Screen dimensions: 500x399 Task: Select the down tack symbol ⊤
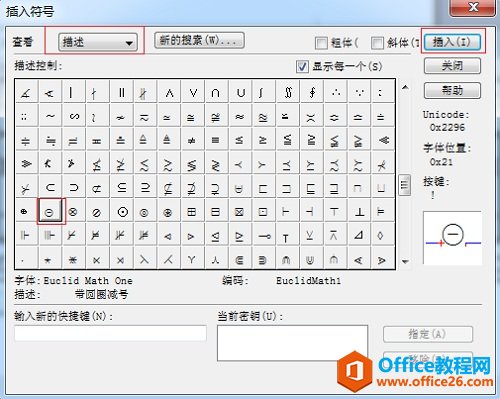[x=334, y=212]
